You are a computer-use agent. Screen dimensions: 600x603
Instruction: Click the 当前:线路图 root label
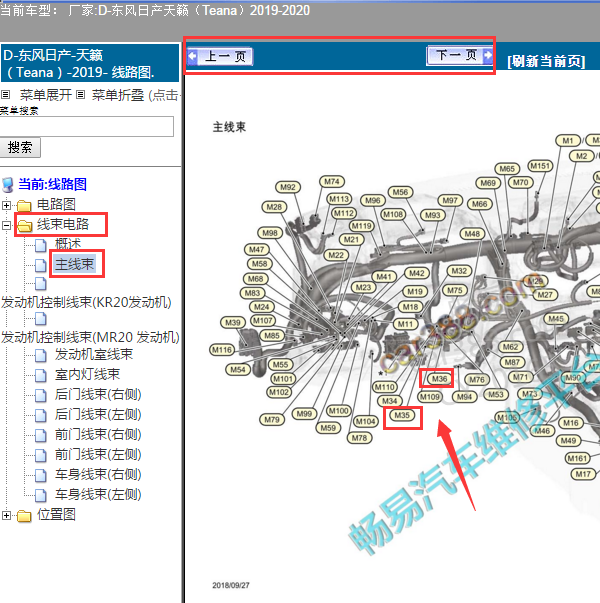(52, 184)
